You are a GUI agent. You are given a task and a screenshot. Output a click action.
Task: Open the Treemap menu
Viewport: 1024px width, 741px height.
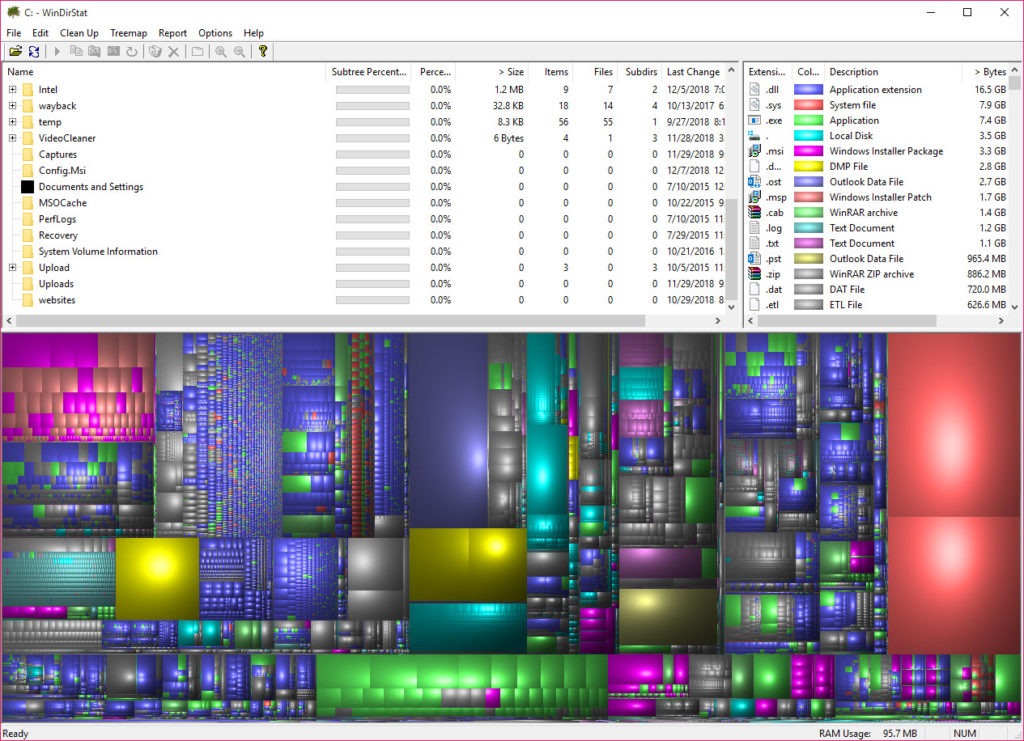click(129, 33)
